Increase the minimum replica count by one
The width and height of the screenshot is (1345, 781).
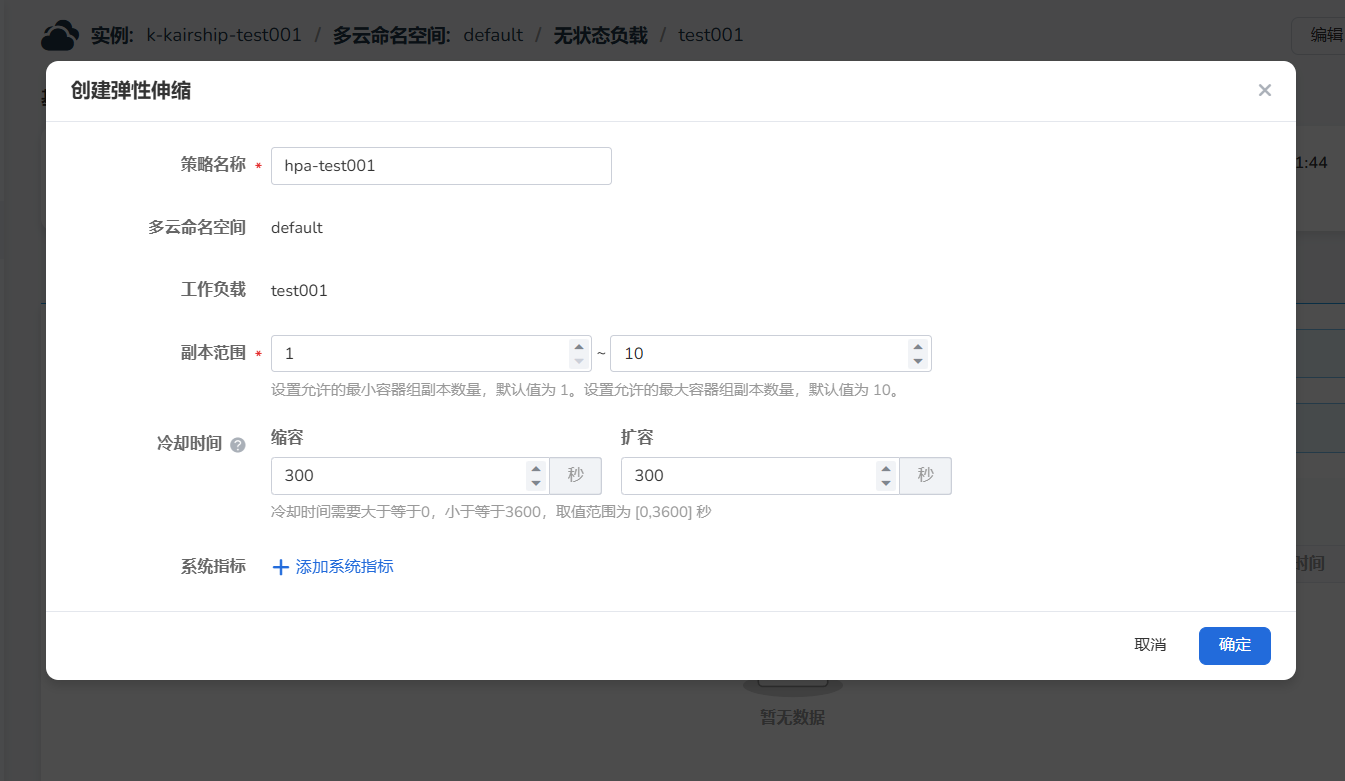[x=578, y=347]
